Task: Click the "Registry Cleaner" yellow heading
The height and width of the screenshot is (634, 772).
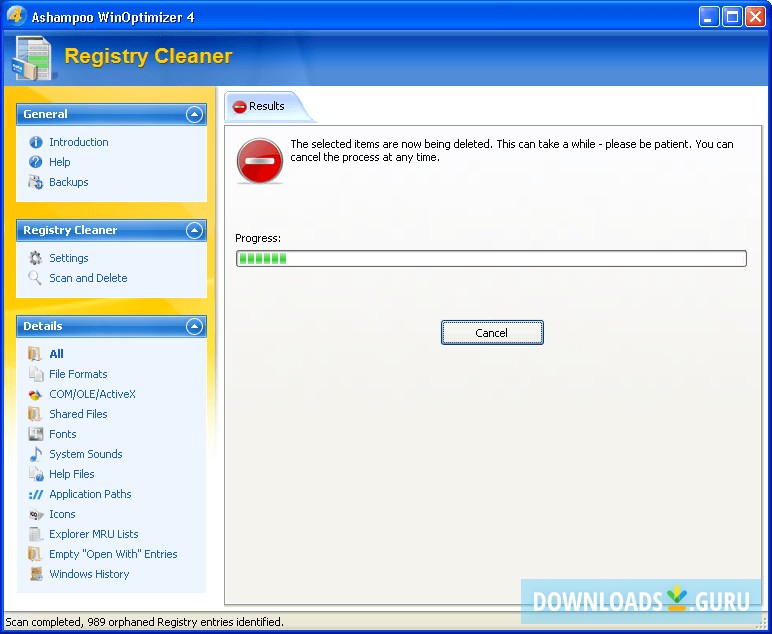Action: tap(148, 57)
